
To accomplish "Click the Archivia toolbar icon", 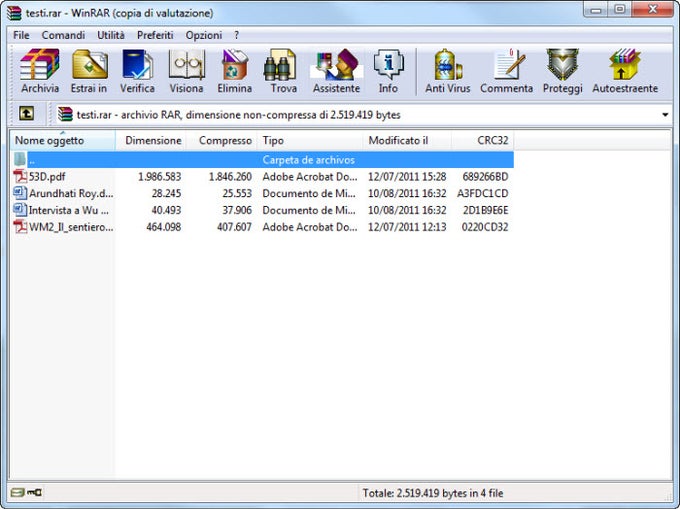I will pyautogui.click(x=40, y=65).
